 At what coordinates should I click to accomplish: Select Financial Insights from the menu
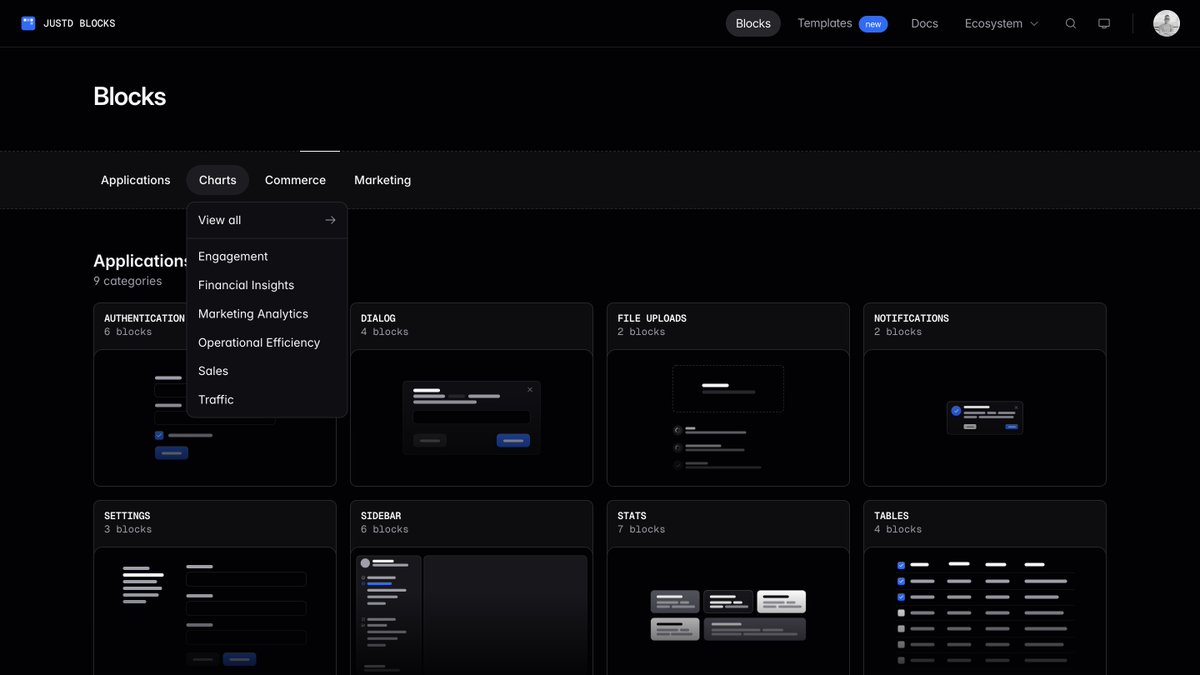pyautogui.click(x=246, y=284)
